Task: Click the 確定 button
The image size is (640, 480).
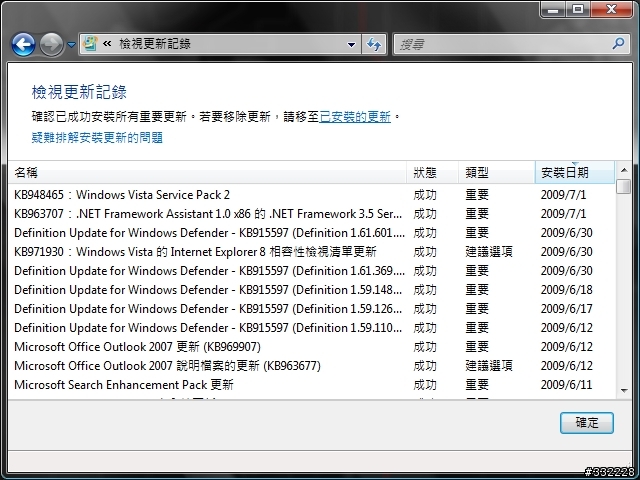Action: pyautogui.click(x=587, y=422)
